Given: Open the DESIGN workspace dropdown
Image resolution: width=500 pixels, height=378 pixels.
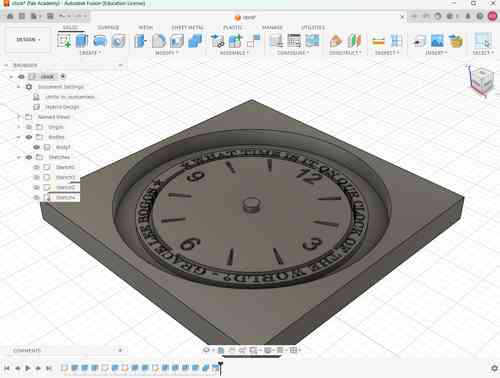Looking at the screenshot, I should tap(28, 40).
